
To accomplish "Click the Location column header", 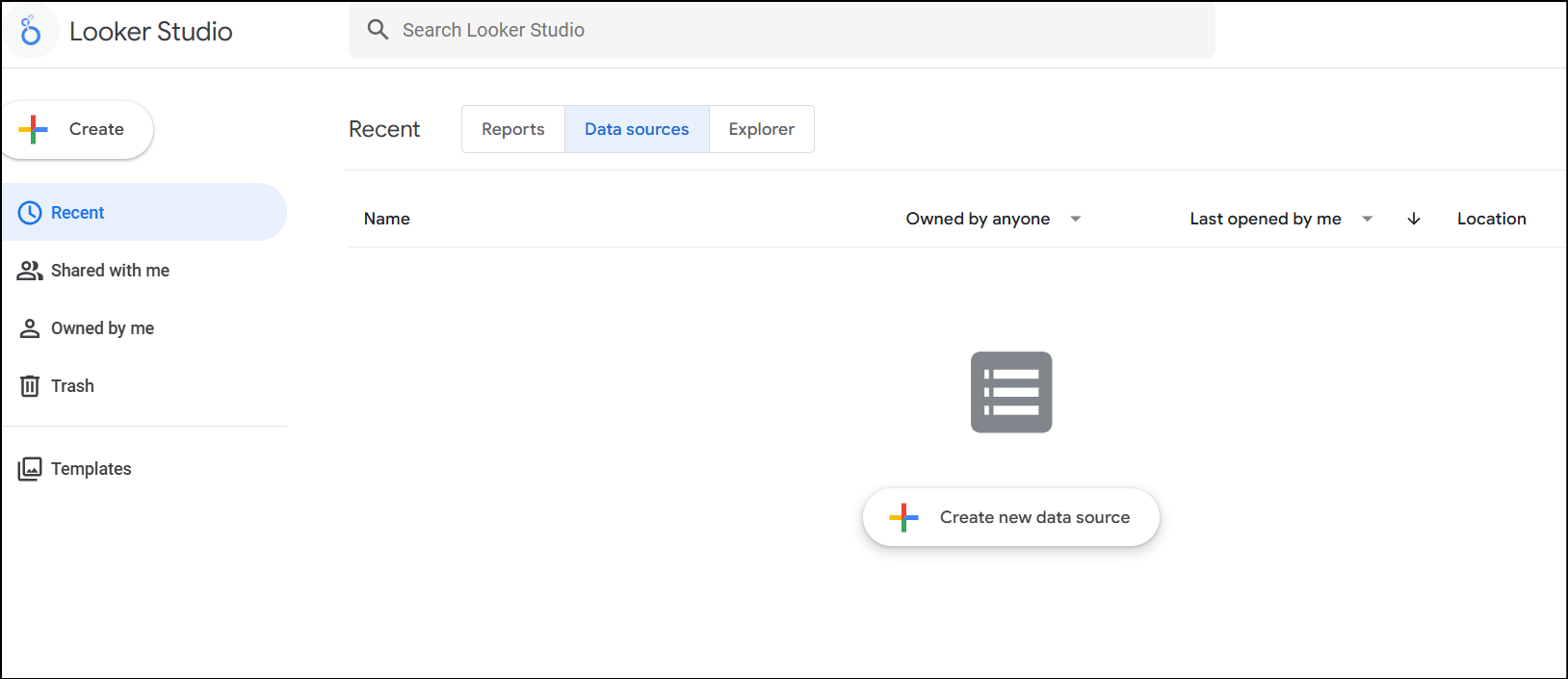I will tap(1491, 219).
